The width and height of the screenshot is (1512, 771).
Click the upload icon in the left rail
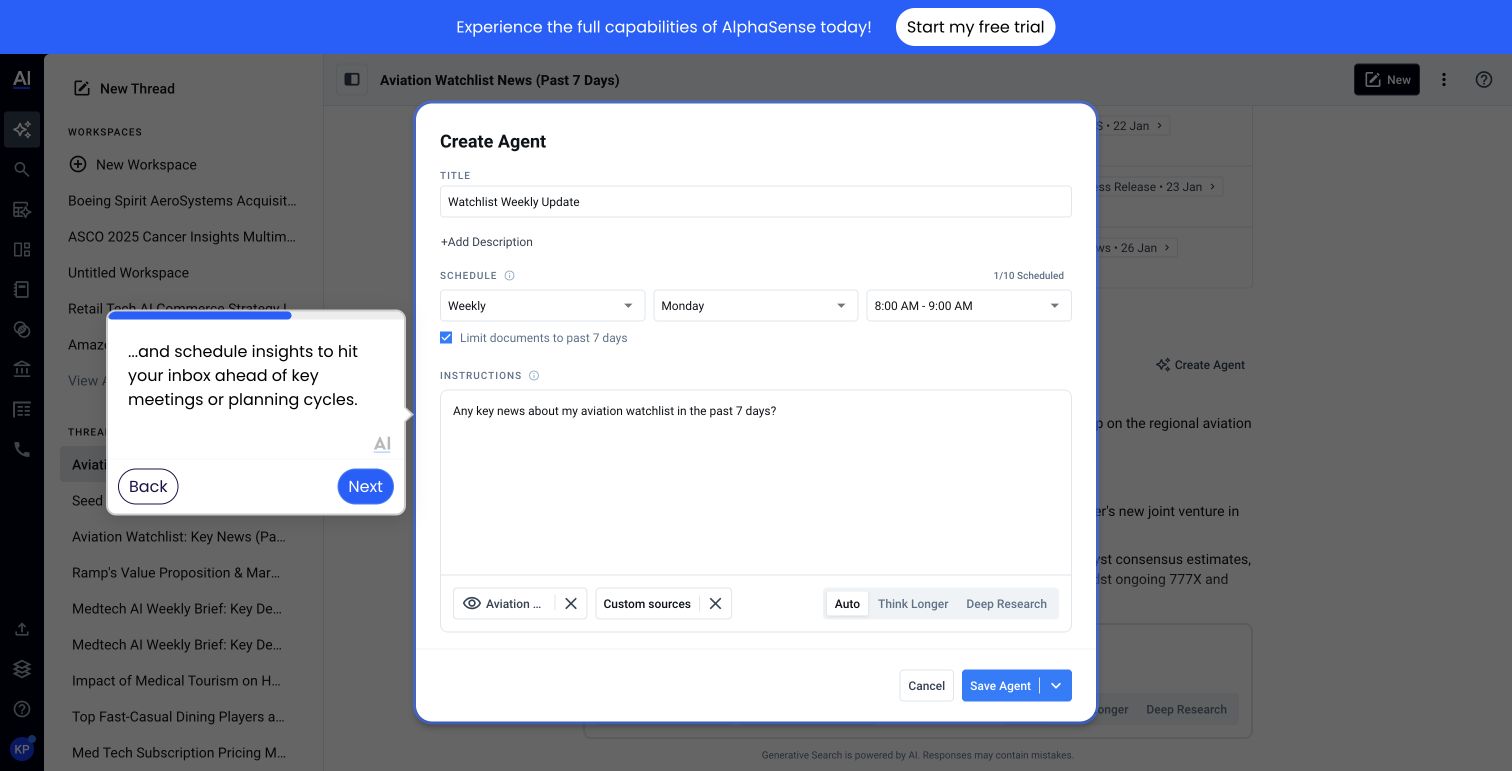(22, 629)
